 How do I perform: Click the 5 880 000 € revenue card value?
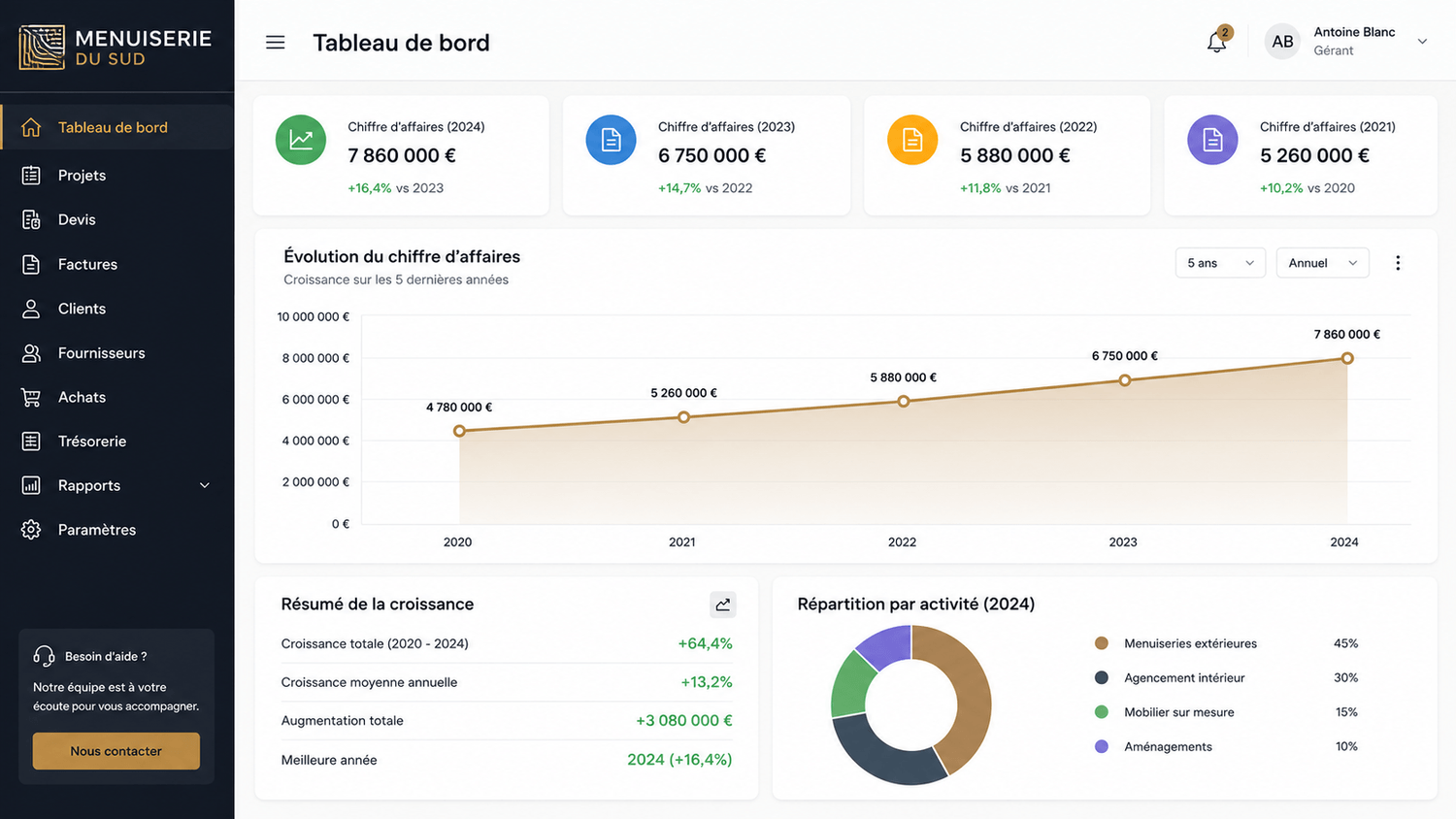pos(1014,155)
